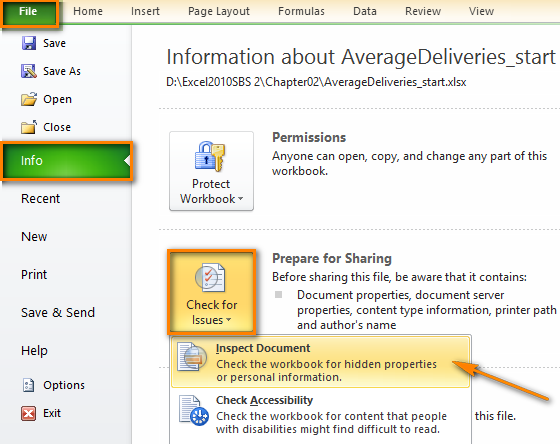Click the Save floppy disk icon
560x444 pixels.
29,43
